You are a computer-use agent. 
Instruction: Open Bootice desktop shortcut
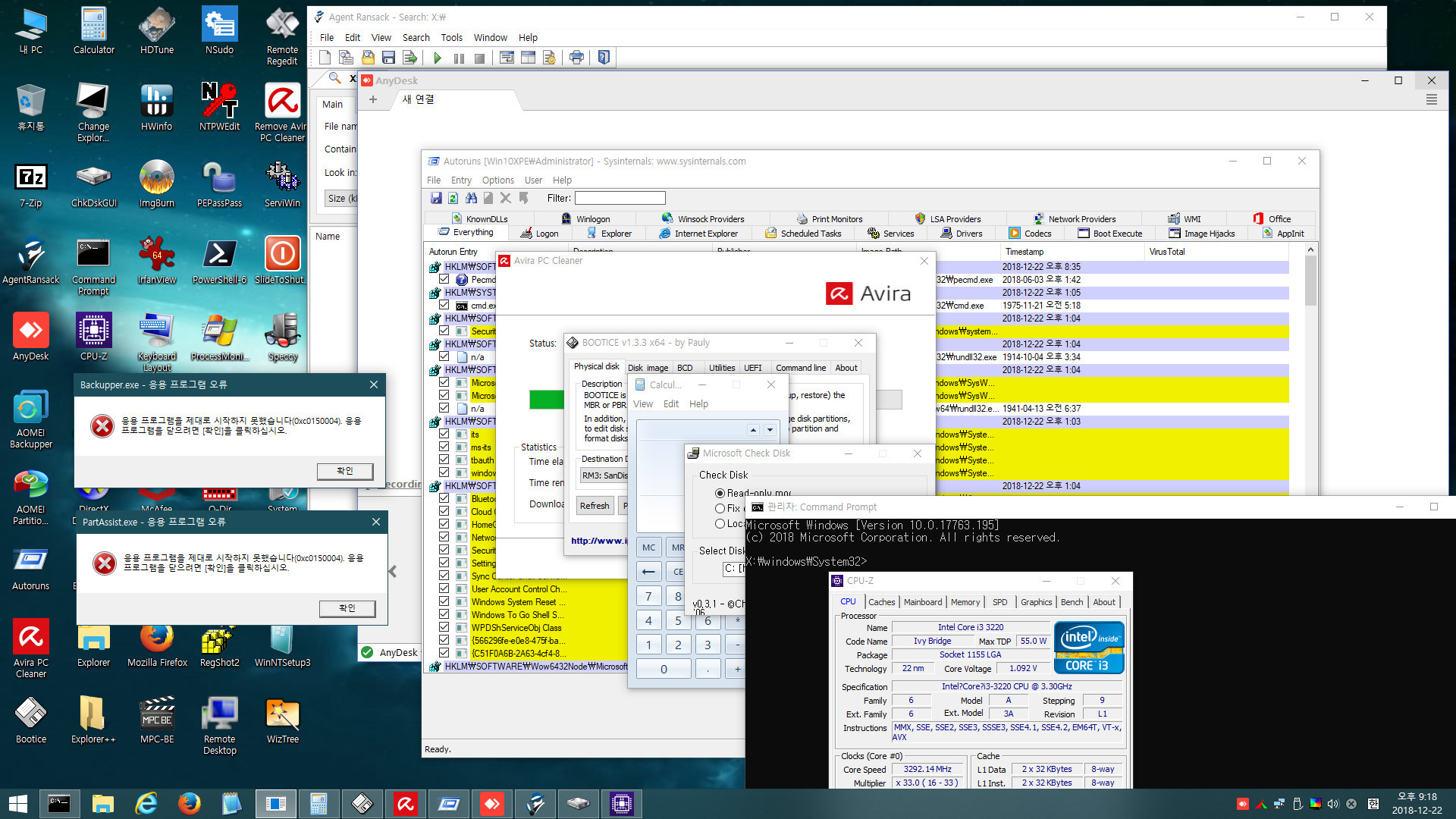click(x=31, y=720)
